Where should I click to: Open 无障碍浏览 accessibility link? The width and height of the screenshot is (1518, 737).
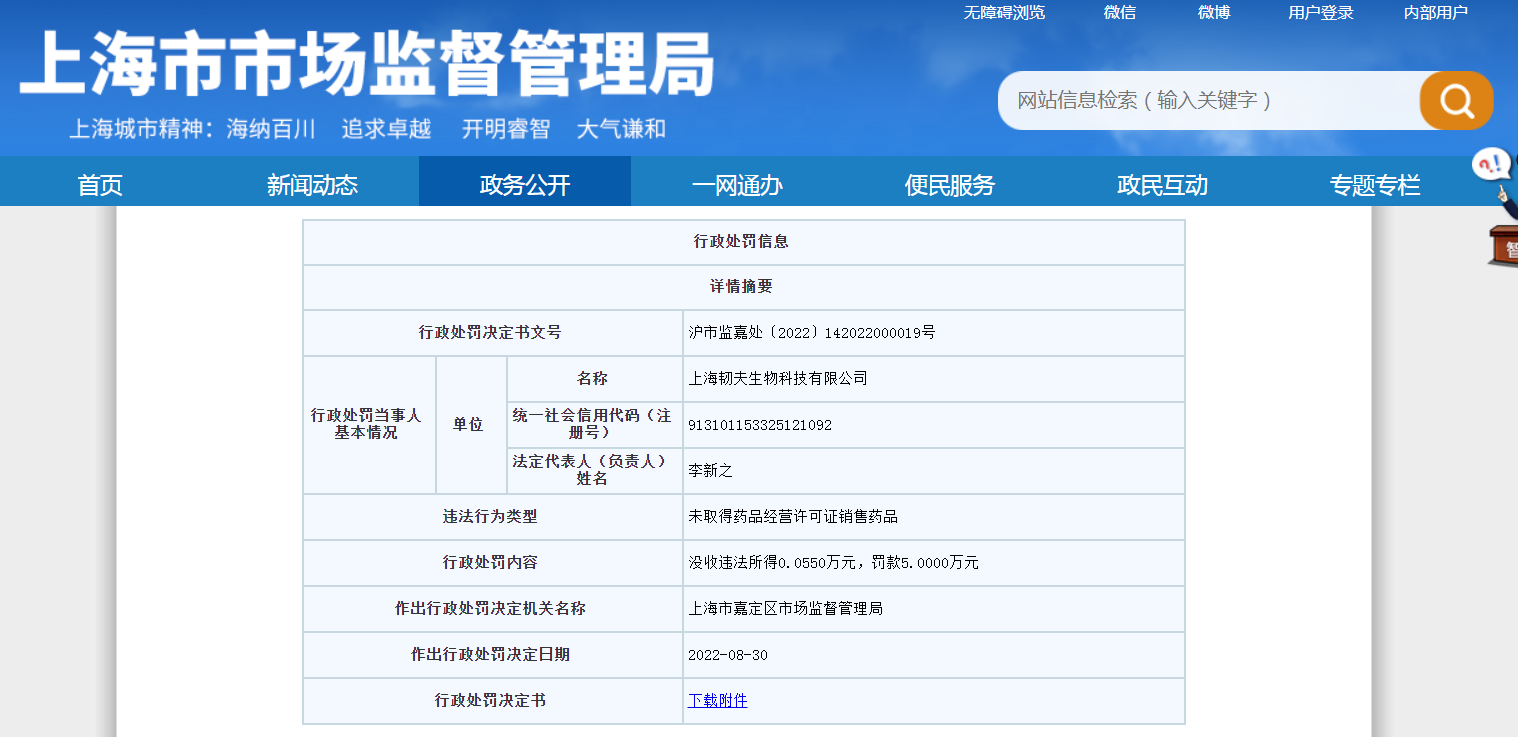coord(1004,12)
